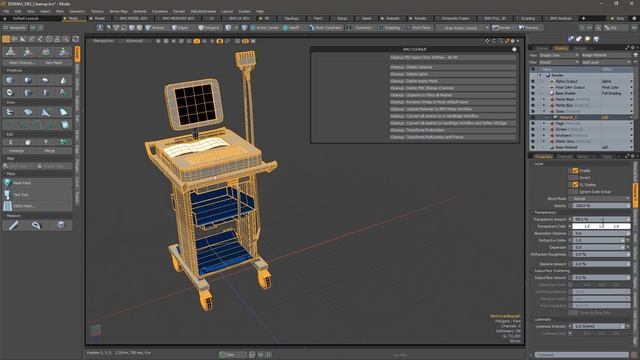This screenshot has height=360, width=640.
Task: Toggle visibility eye of Base Shader
Action: (533, 93)
